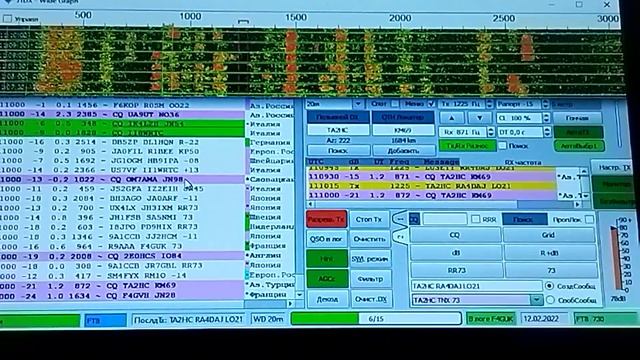Click the QTH locator field KM69

point(403,130)
